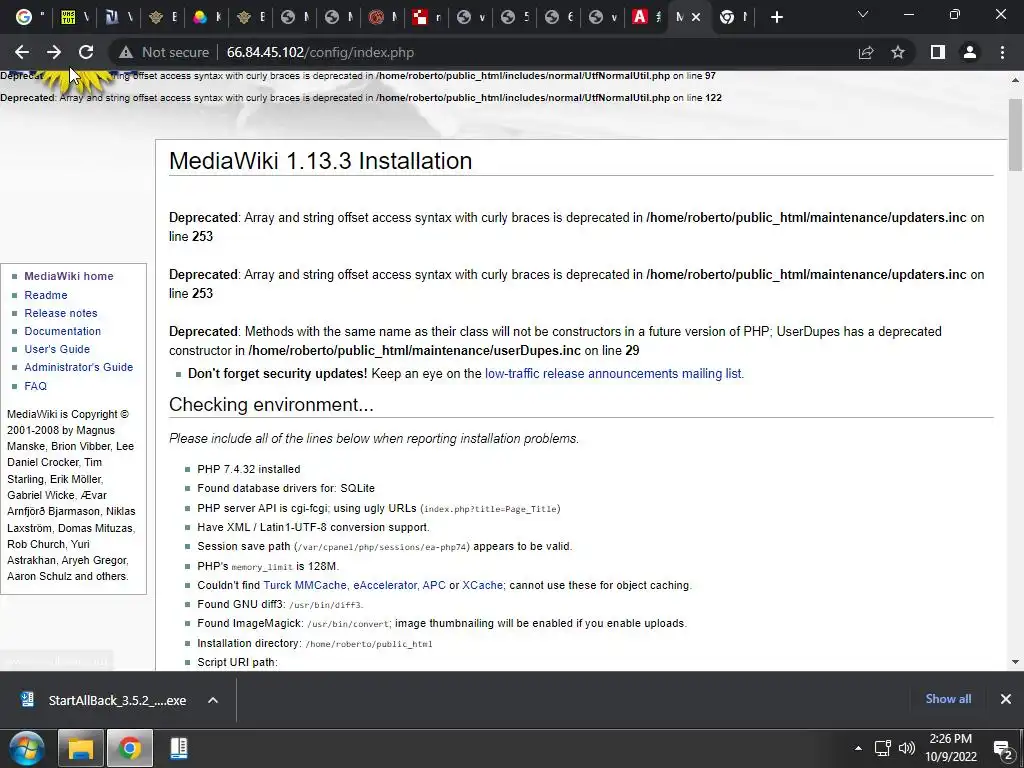Open the tab search chevron
This screenshot has width=1024, height=768.
pos(863,14)
